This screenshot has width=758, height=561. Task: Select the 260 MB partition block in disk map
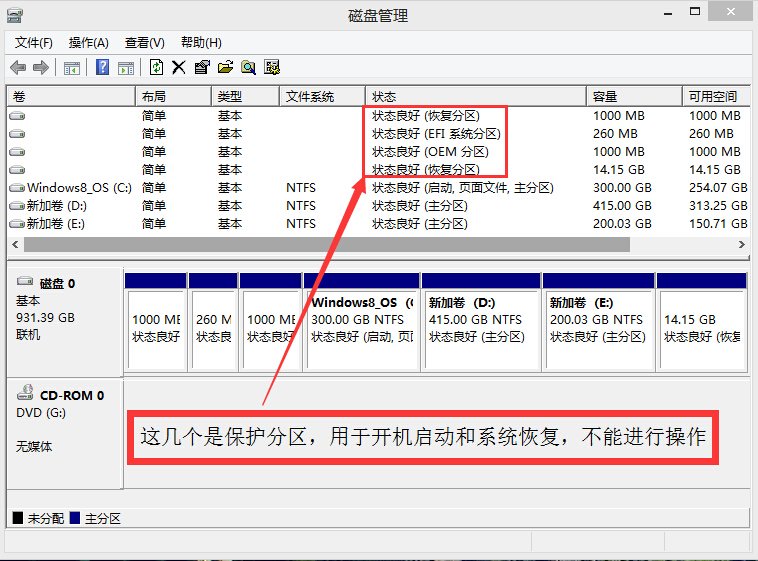pyautogui.click(x=213, y=322)
